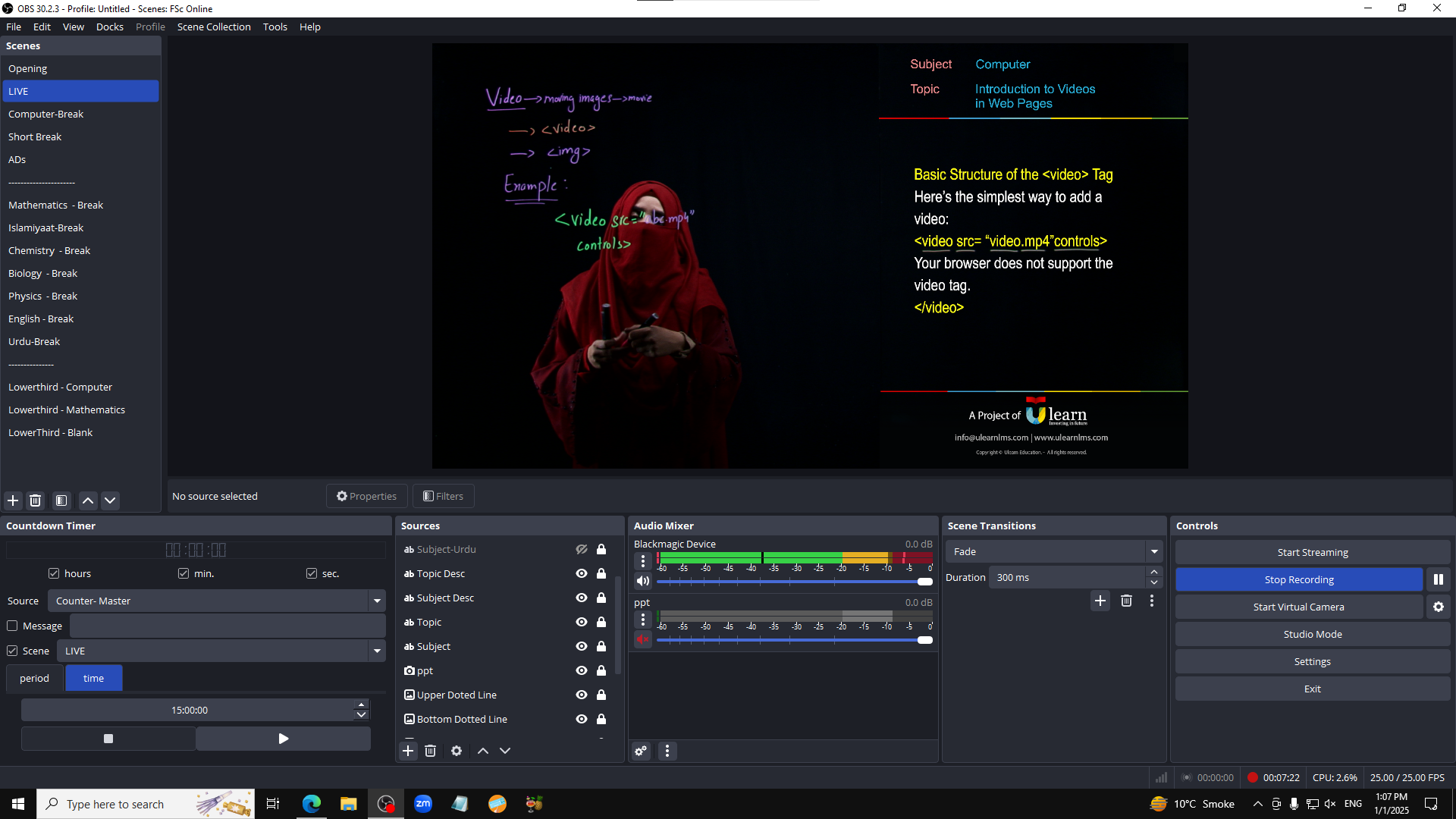Open the Tools menu
Image resolution: width=1456 pixels, height=819 pixels.
(x=275, y=27)
